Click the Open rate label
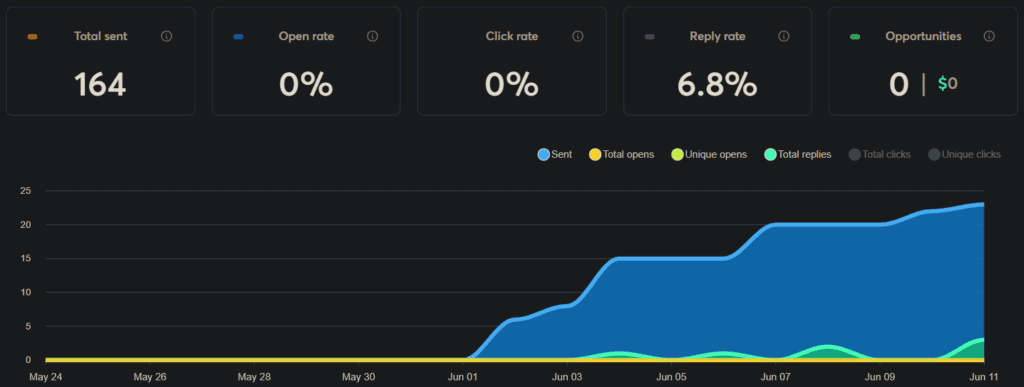1024x387 pixels. click(x=306, y=37)
